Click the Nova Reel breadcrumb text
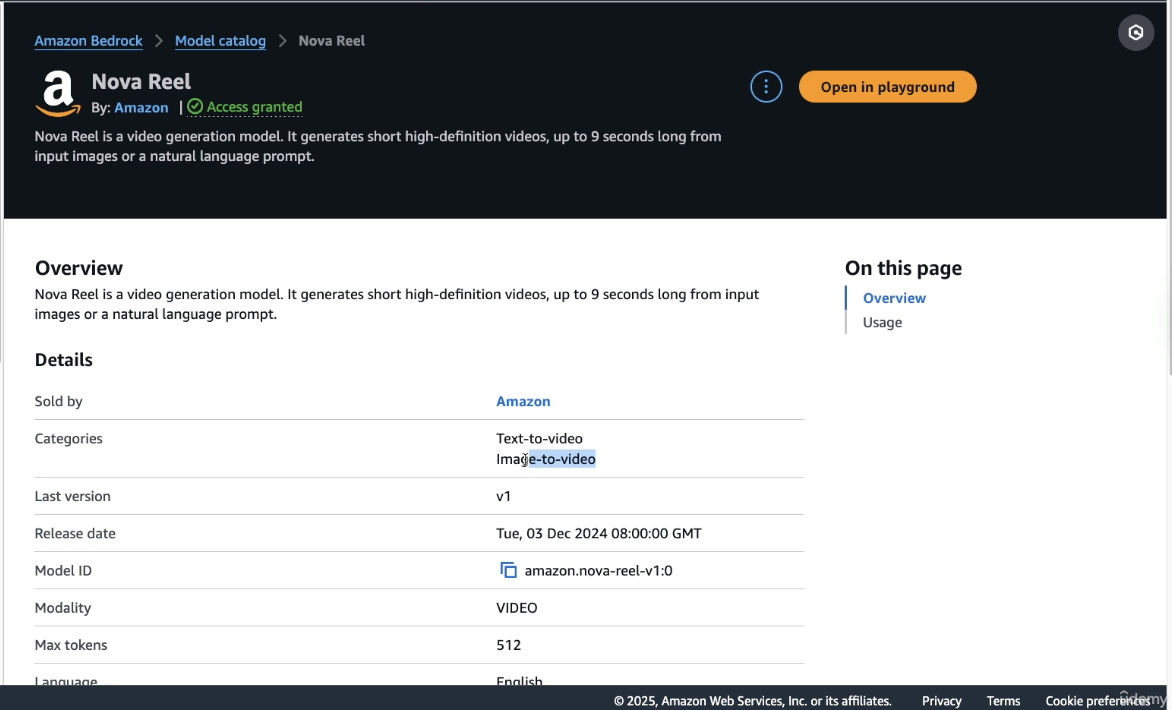1172x710 pixels. [x=332, y=41]
